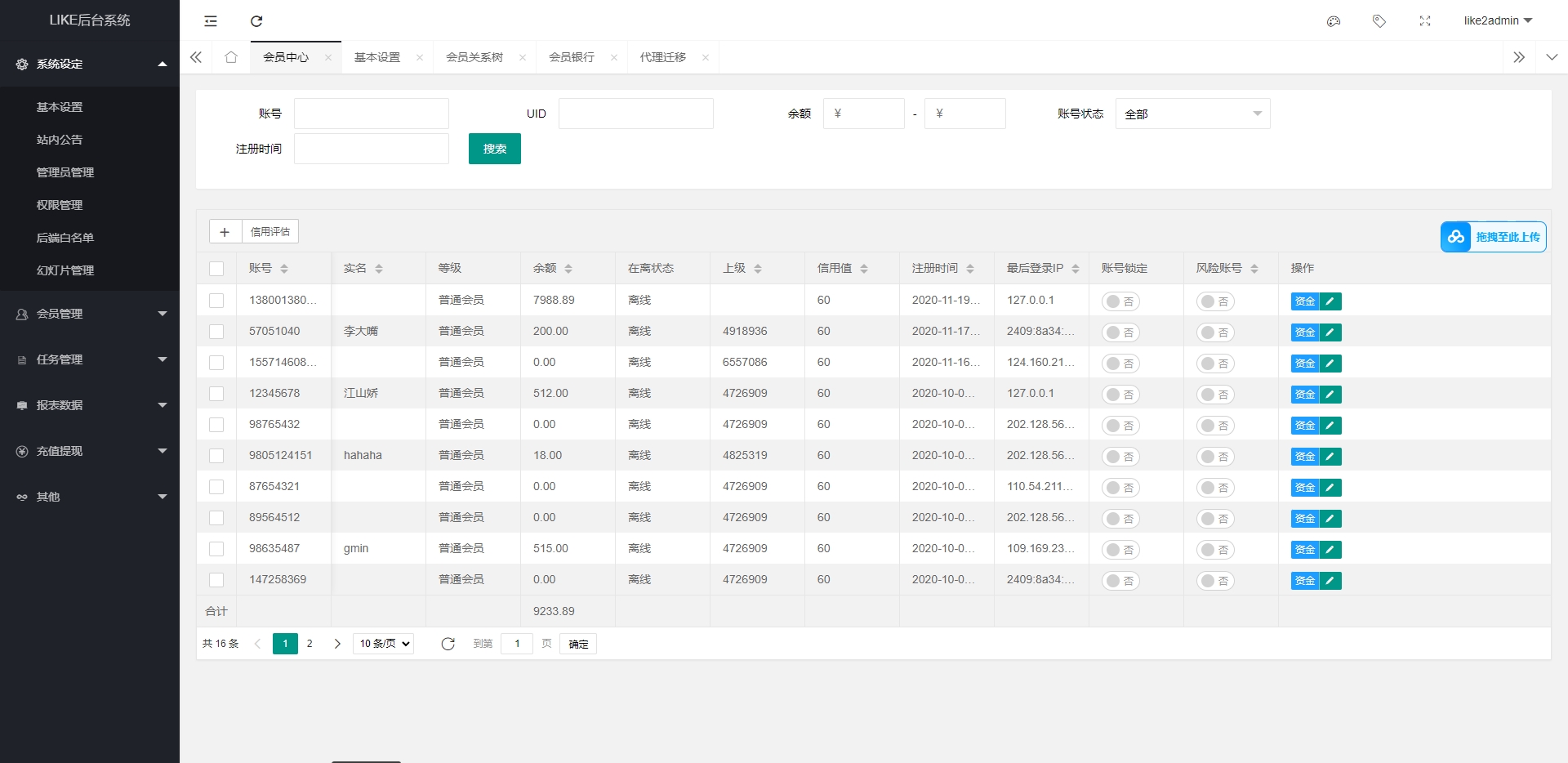The height and width of the screenshot is (763, 1568).
Task: Check the row for 57051040
Action: pyautogui.click(x=216, y=332)
